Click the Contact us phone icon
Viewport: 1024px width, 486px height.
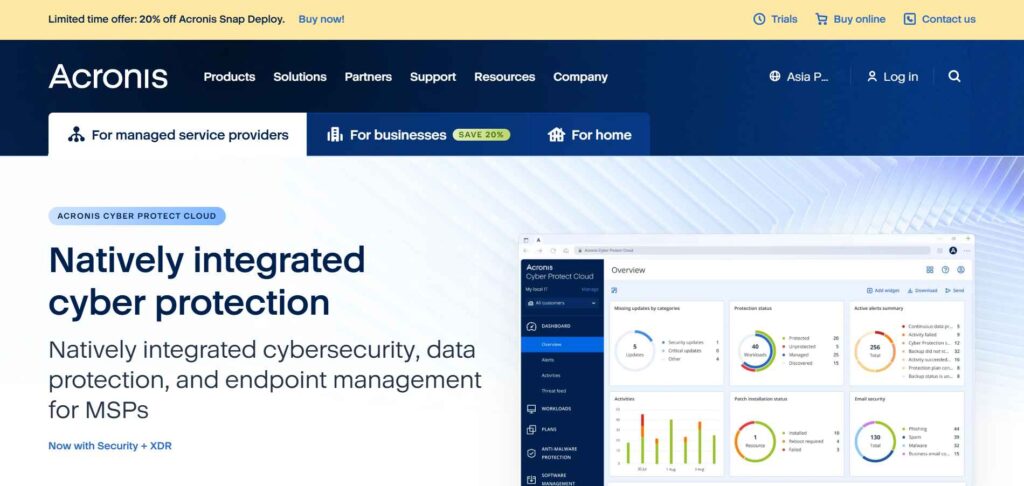(909, 19)
